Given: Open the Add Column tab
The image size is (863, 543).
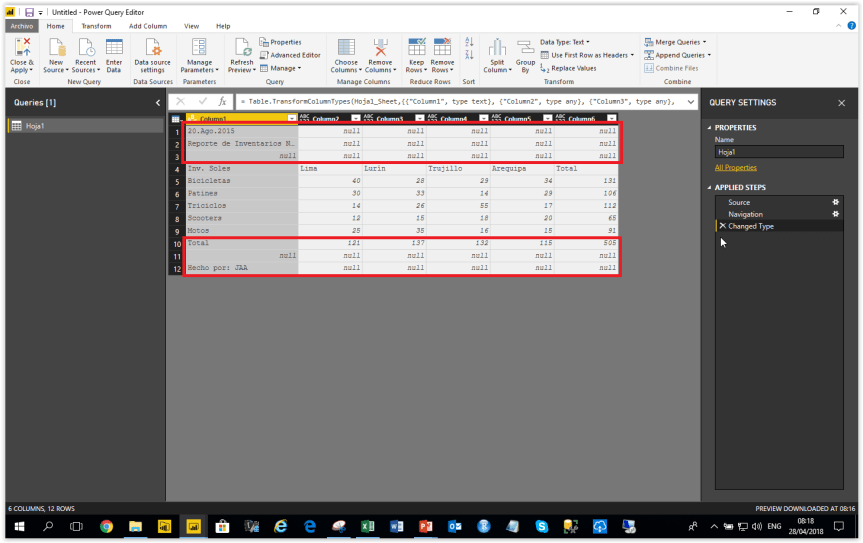Looking at the screenshot, I should click(x=148, y=26).
